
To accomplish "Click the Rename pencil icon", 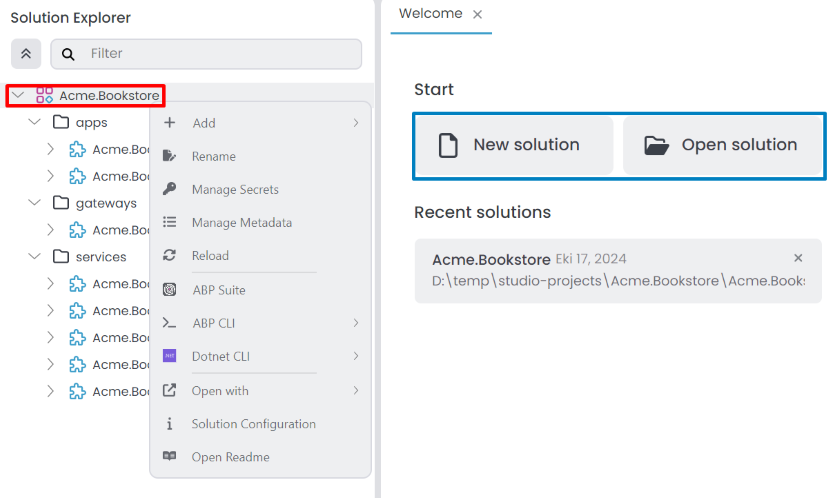I will click(170, 156).
